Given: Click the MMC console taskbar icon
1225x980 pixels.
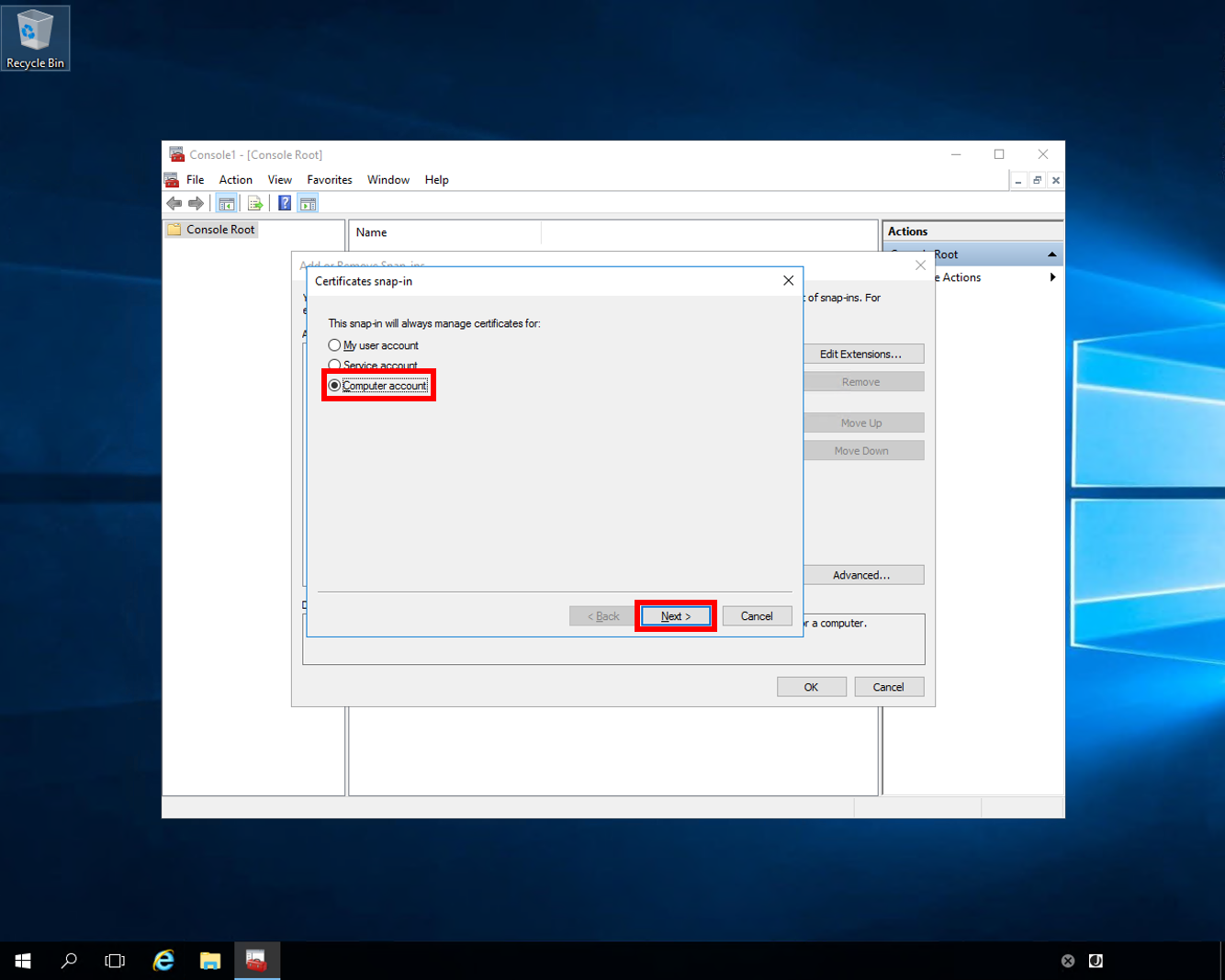Looking at the screenshot, I should (257, 961).
